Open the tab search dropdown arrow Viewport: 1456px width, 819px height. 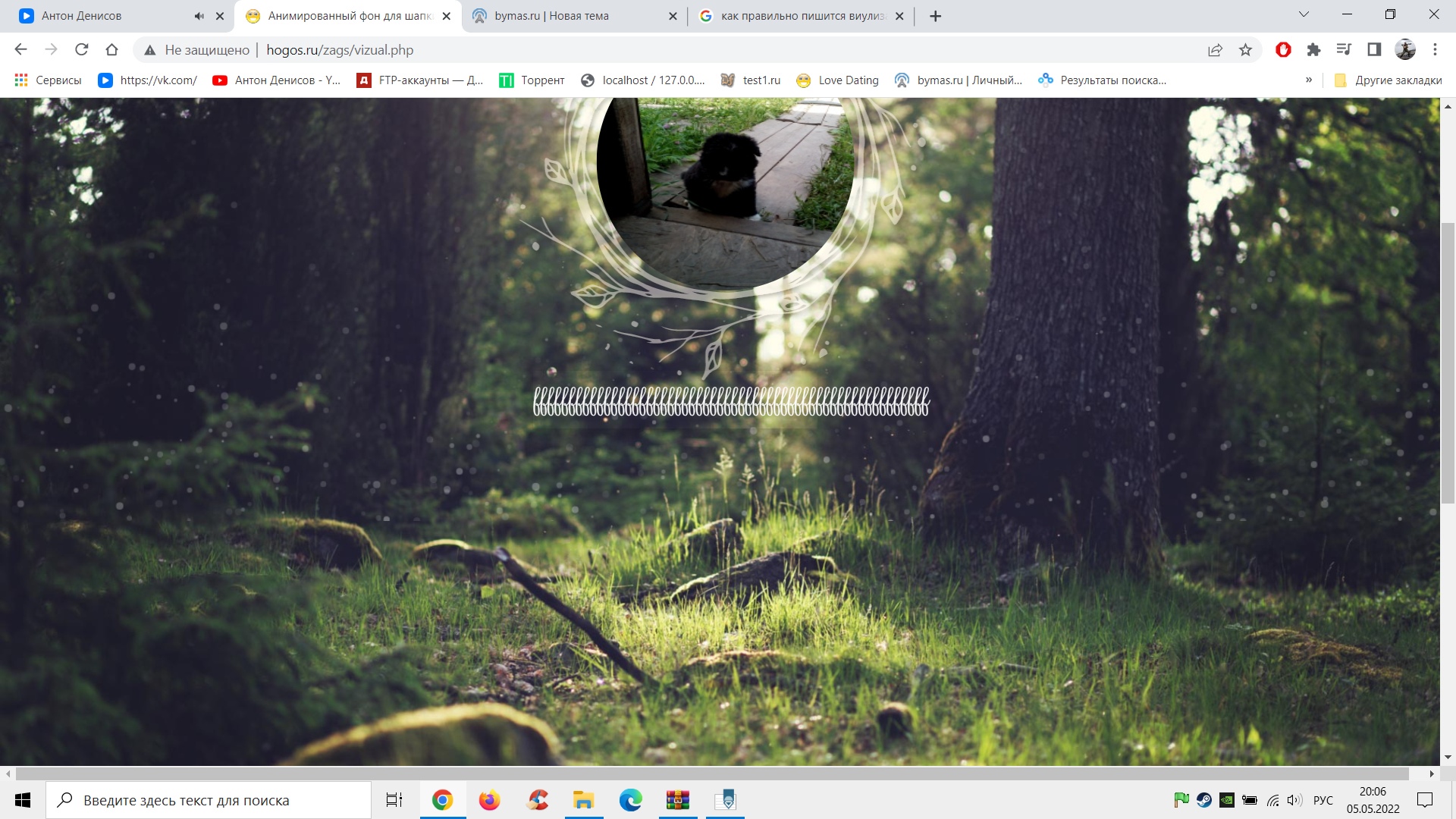click(1304, 14)
